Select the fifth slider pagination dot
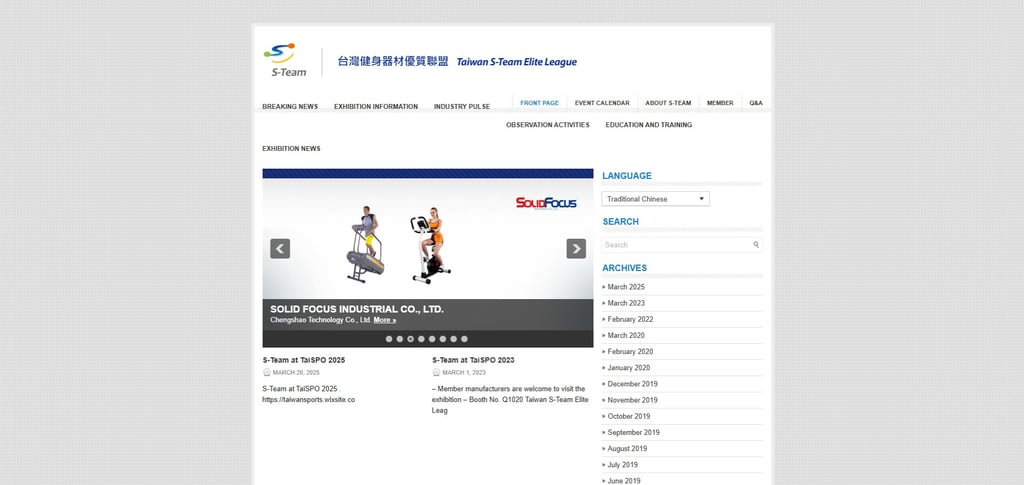Image resolution: width=1024 pixels, height=485 pixels. [x=432, y=339]
